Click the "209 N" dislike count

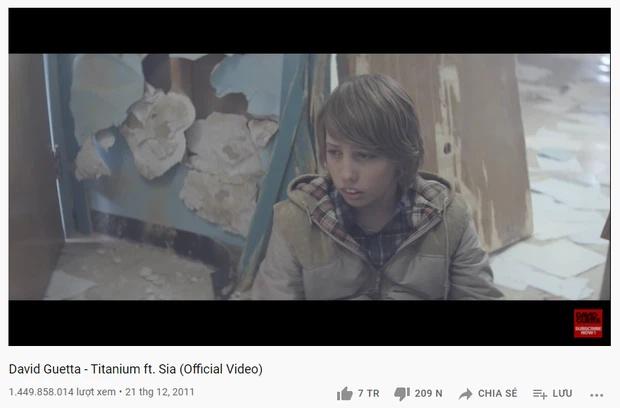click(429, 393)
